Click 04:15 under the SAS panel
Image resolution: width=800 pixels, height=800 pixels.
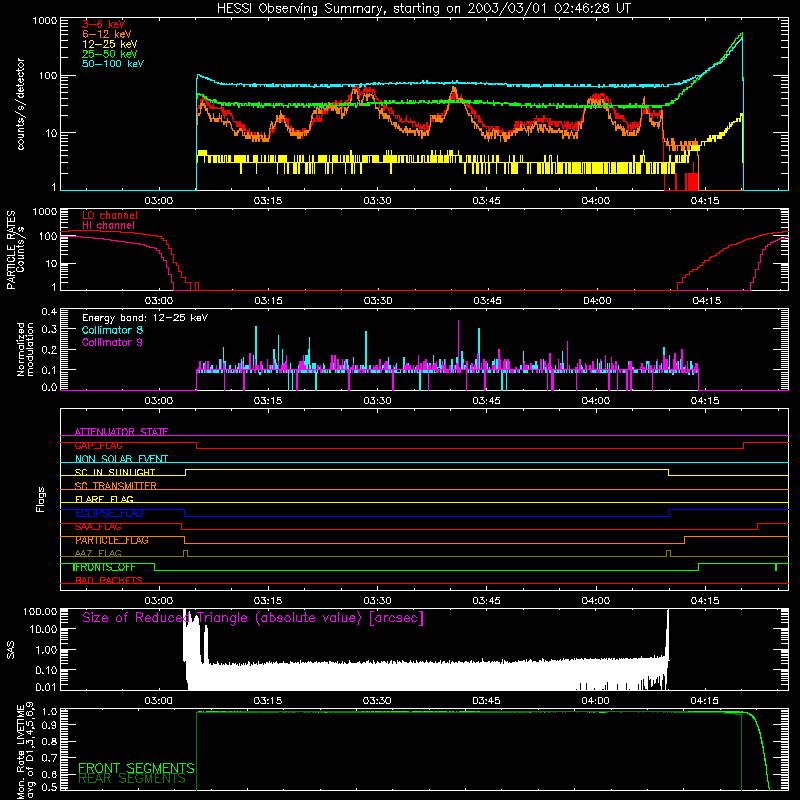pyautogui.click(x=704, y=701)
